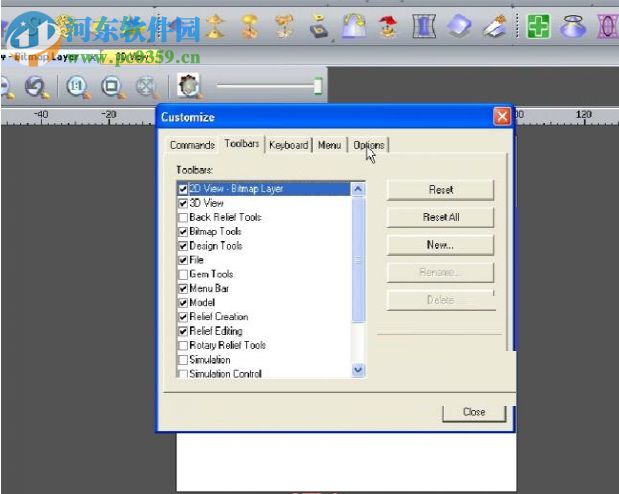Uncheck the Relief Editing checkbox

pyautogui.click(x=183, y=331)
